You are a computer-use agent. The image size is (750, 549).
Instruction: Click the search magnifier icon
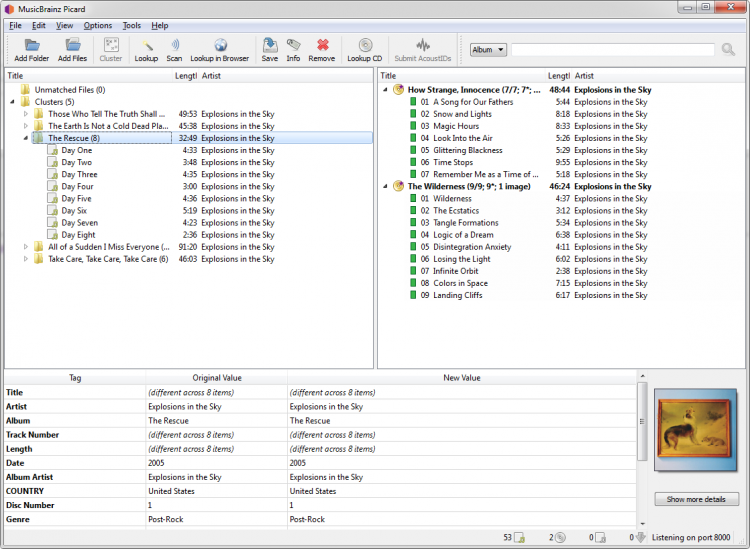(x=728, y=49)
